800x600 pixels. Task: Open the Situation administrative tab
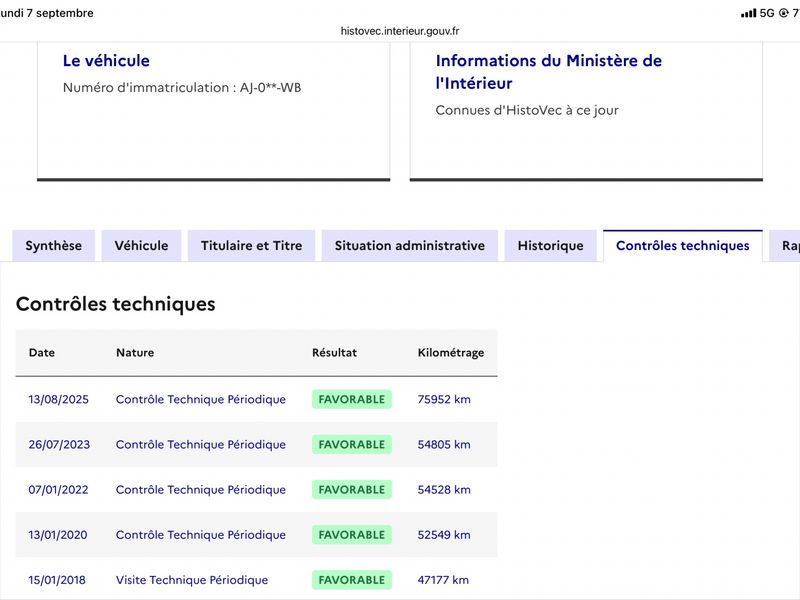[x=410, y=245]
